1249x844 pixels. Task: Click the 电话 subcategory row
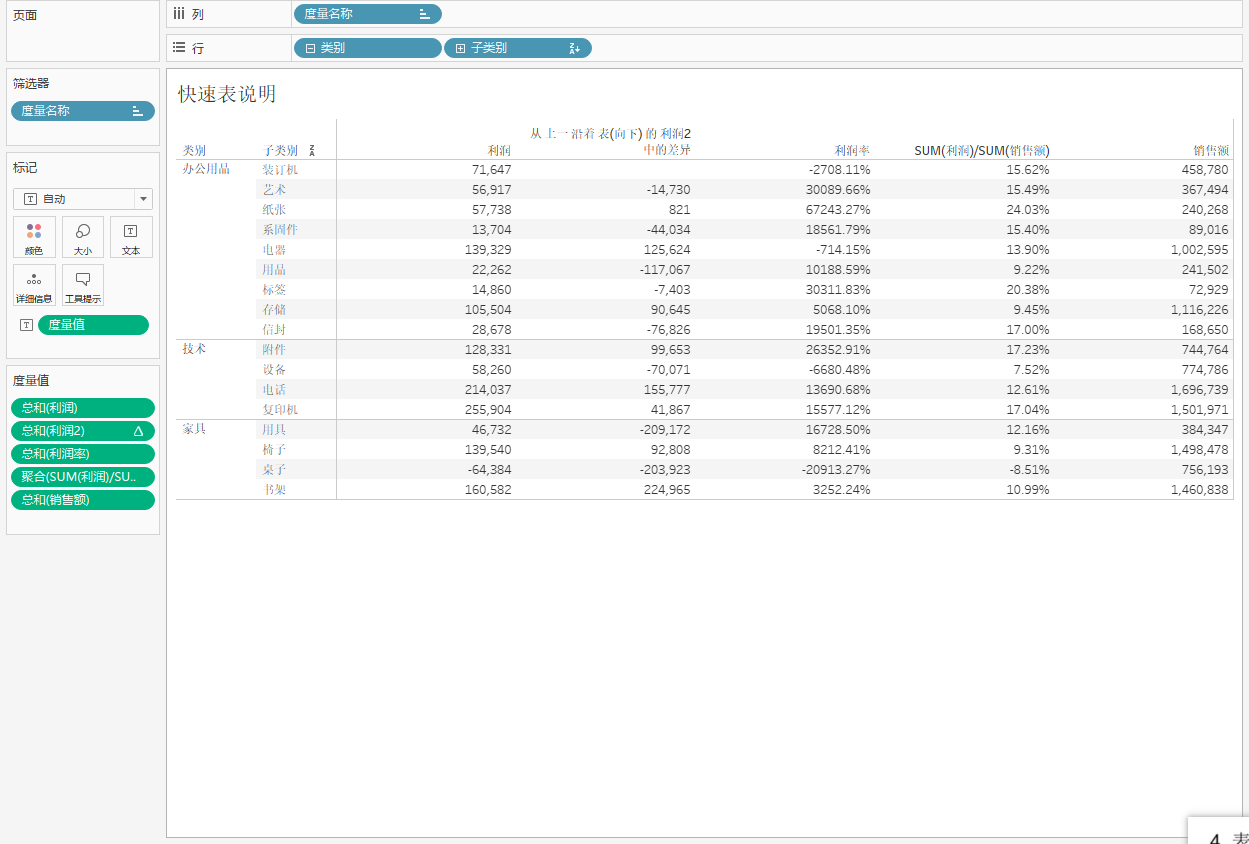click(x=274, y=390)
